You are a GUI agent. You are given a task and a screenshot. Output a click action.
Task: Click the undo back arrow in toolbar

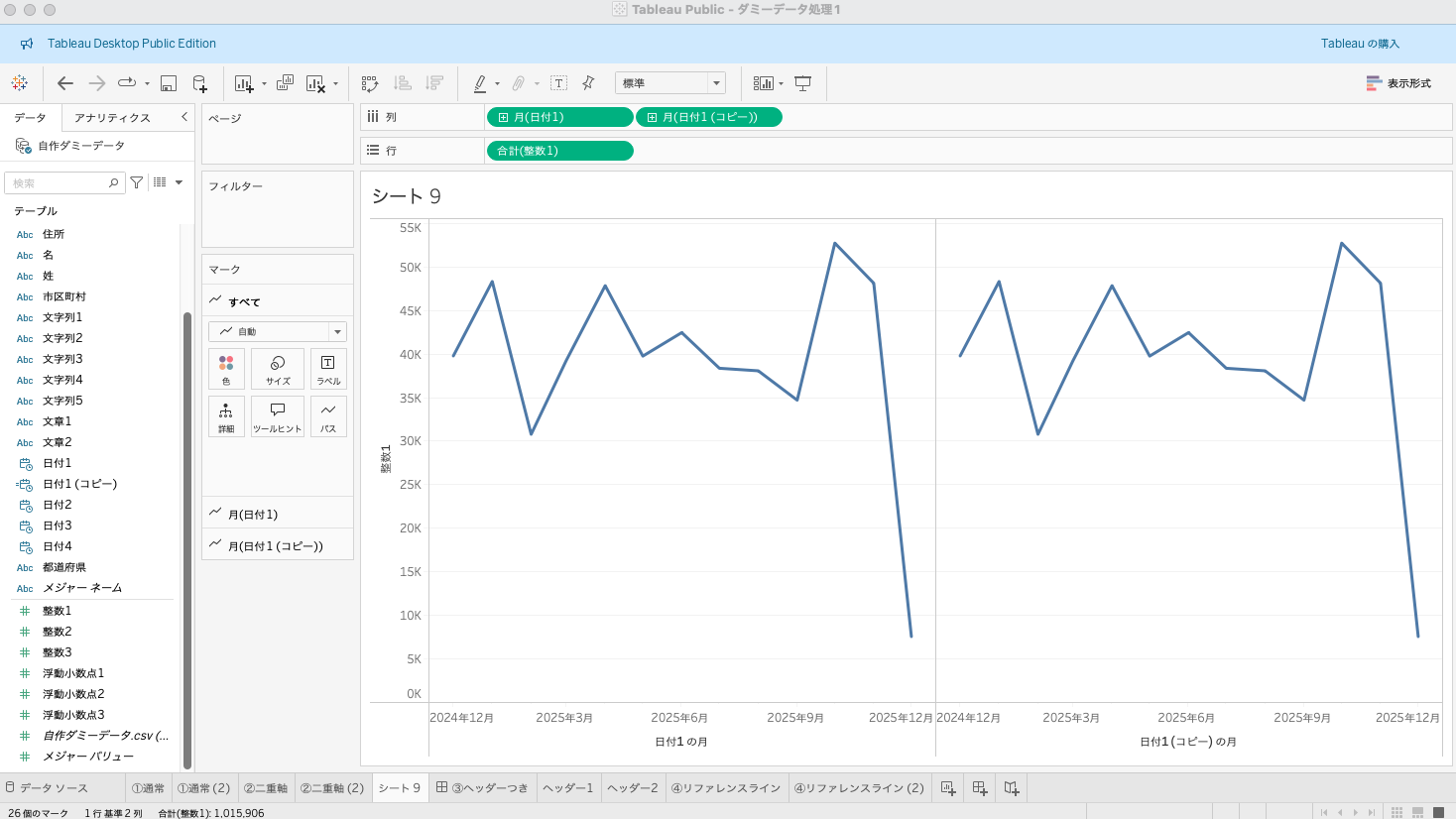65,83
